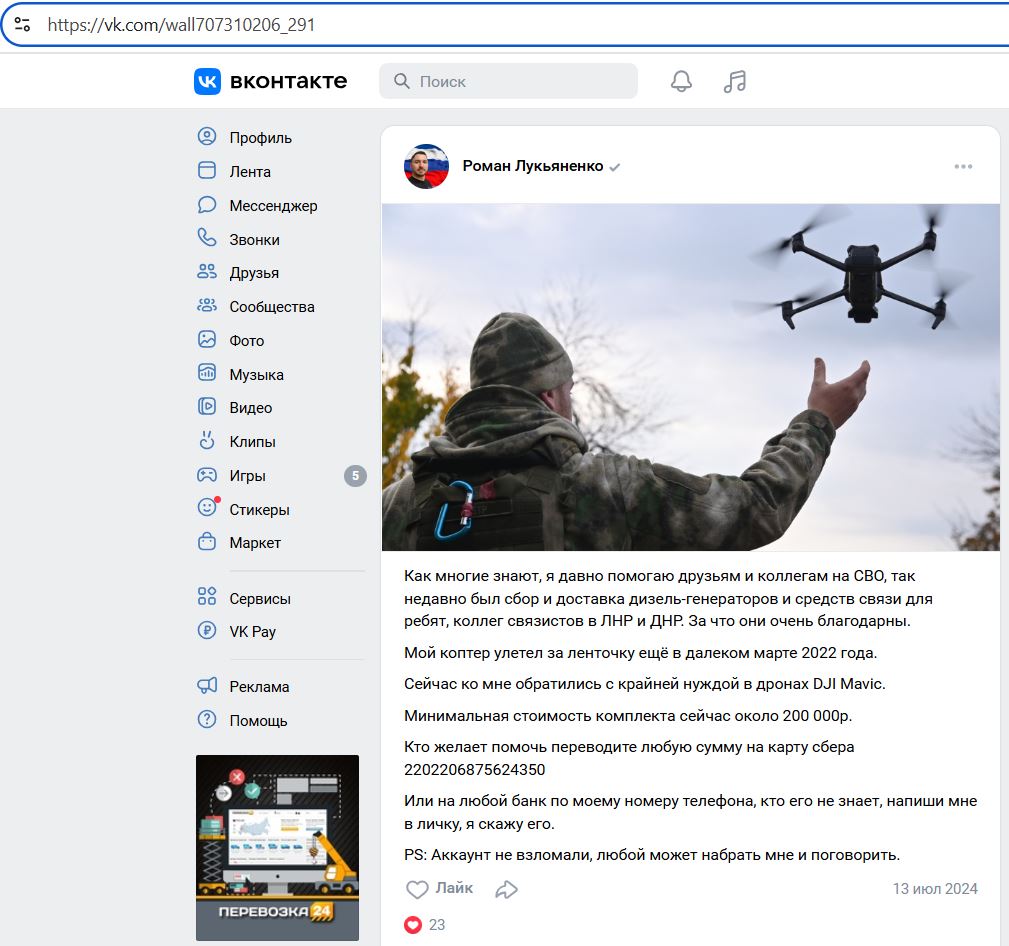1009x946 pixels.
Task: Open the VK Pay link text
Action: (x=253, y=632)
